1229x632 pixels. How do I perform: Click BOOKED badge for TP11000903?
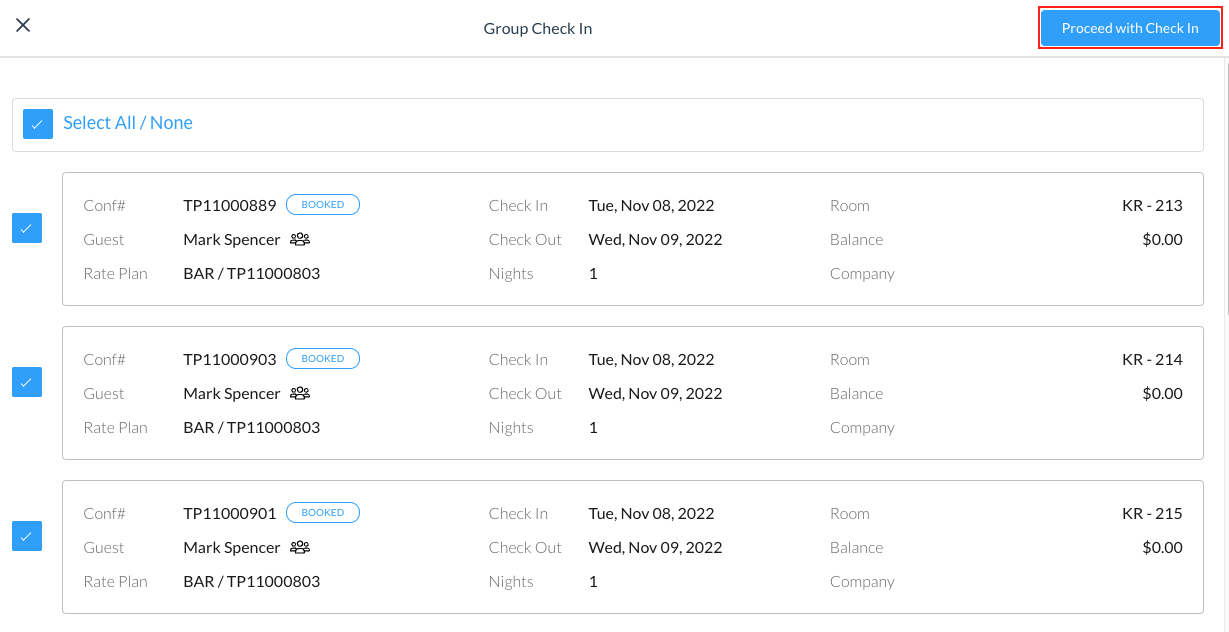coord(322,359)
